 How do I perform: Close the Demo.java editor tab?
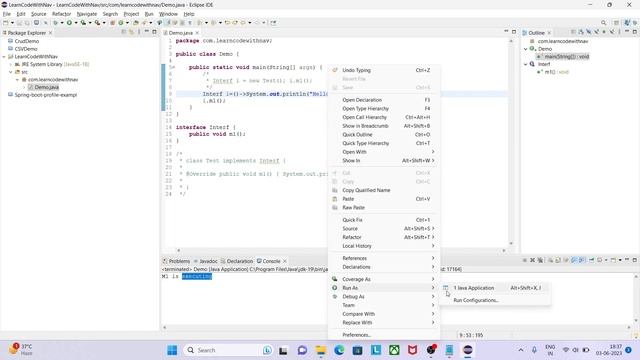pos(198,33)
